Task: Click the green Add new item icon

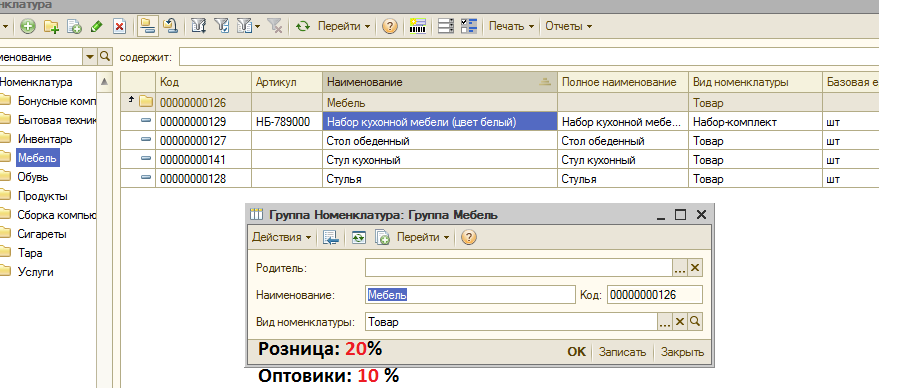Action: point(27,26)
